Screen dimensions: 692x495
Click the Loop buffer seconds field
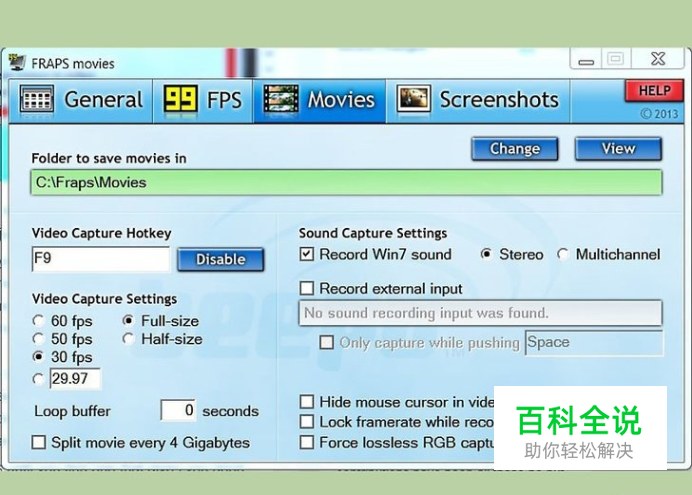[x=178, y=410]
